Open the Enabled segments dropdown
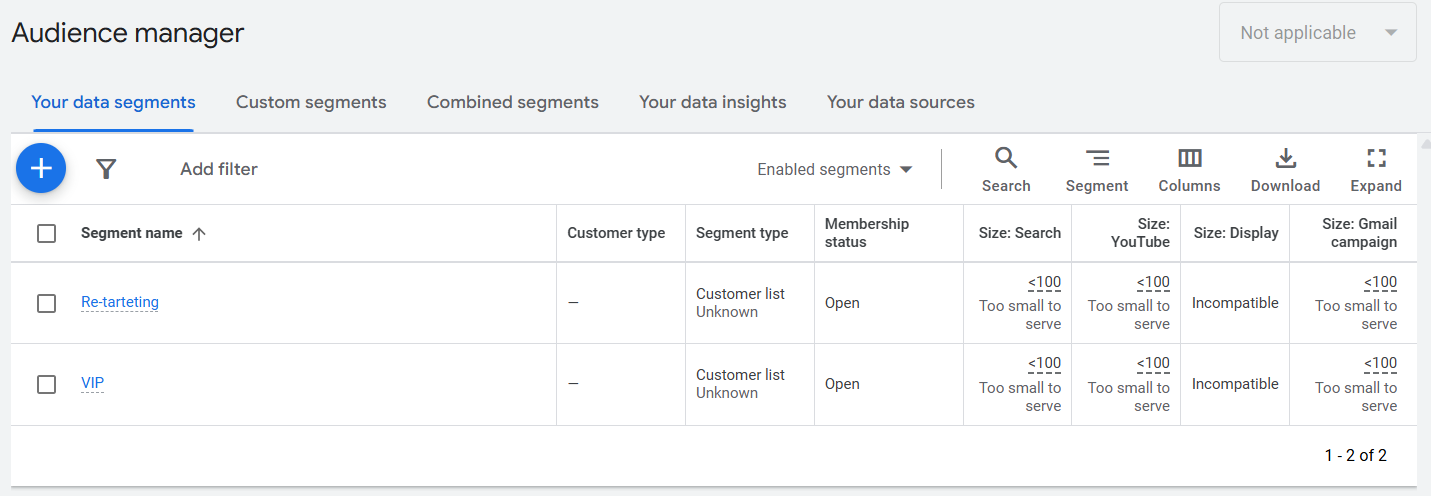 click(x=835, y=170)
